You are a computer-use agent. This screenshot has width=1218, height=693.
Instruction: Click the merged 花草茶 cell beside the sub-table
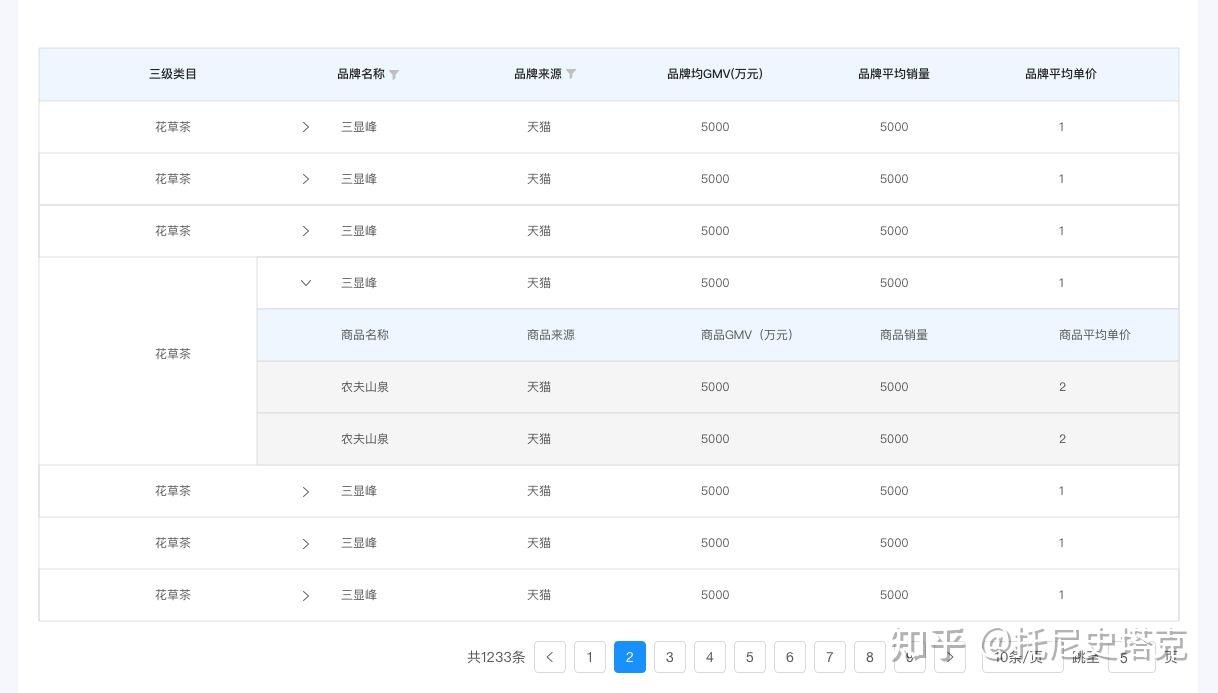click(x=148, y=361)
